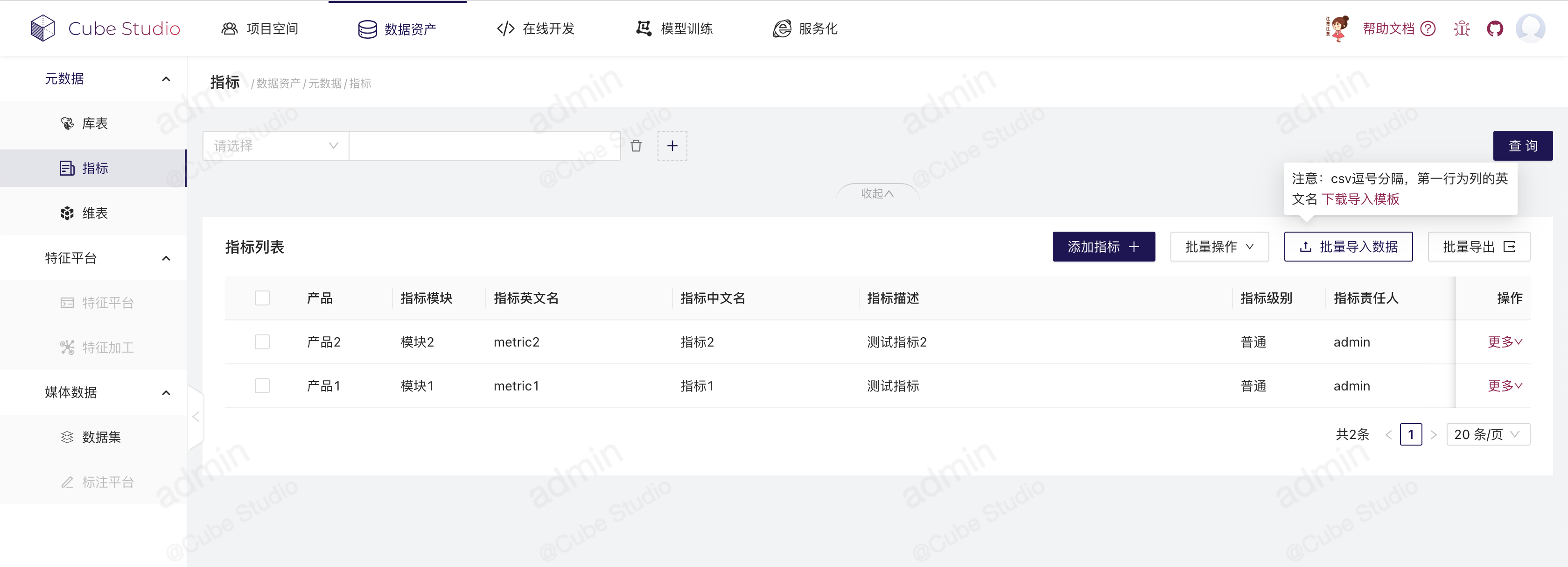Click the GitHub icon in header
This screenshot has height=567, width=1568.
[1494, 28]
